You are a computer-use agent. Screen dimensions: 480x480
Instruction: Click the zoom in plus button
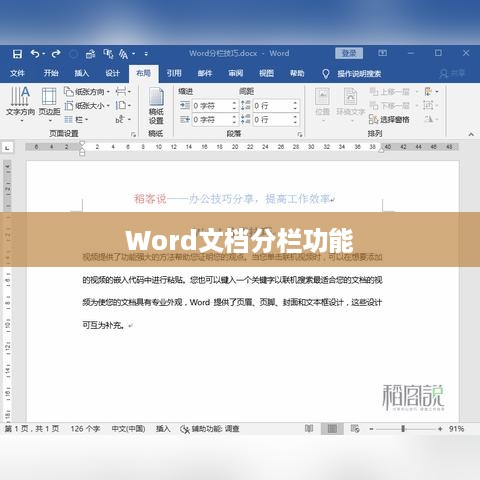pos(440,429)
